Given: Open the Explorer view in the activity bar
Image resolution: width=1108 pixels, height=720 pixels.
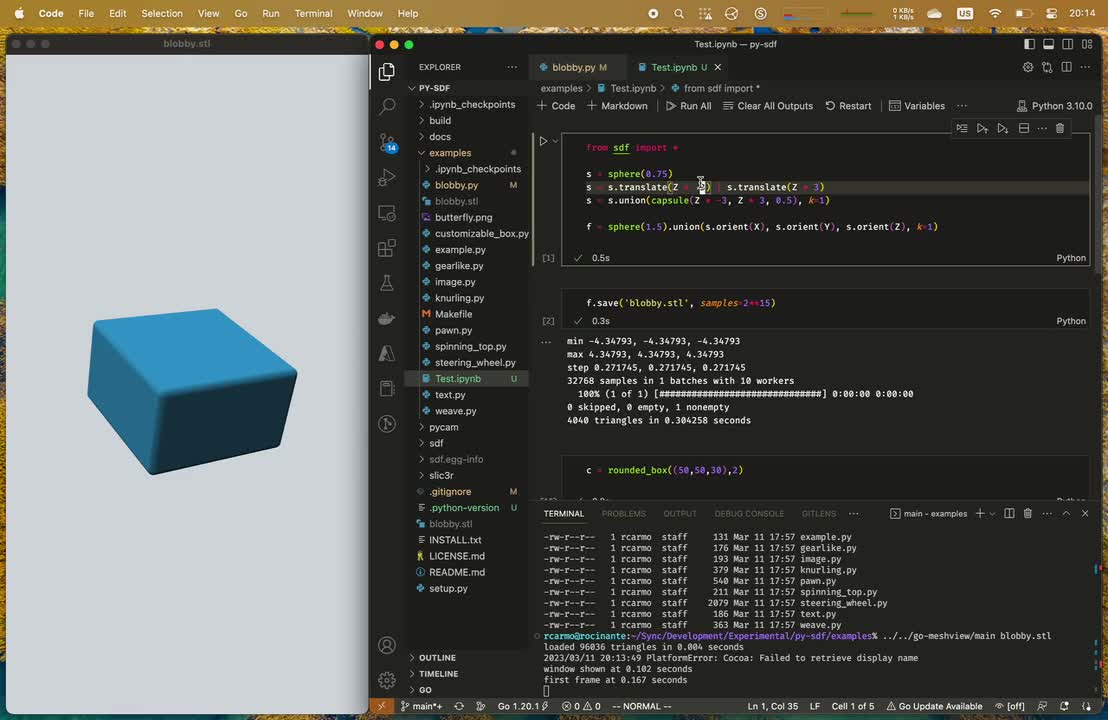Looking at the screenshot, I should coord(387,71).
